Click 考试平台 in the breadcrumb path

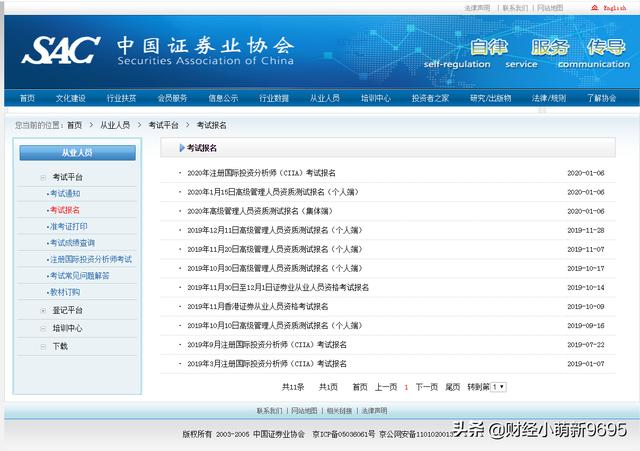point(163,125)
